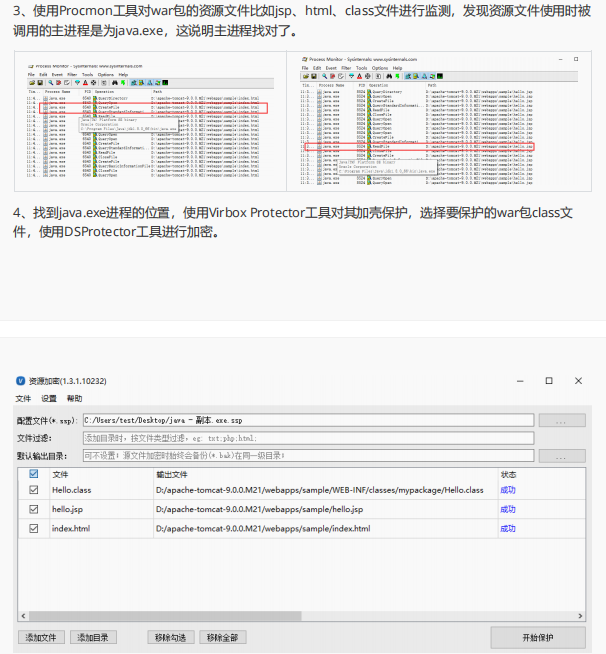
Task: Click the 状态 column header
Action: pos(508,474)
